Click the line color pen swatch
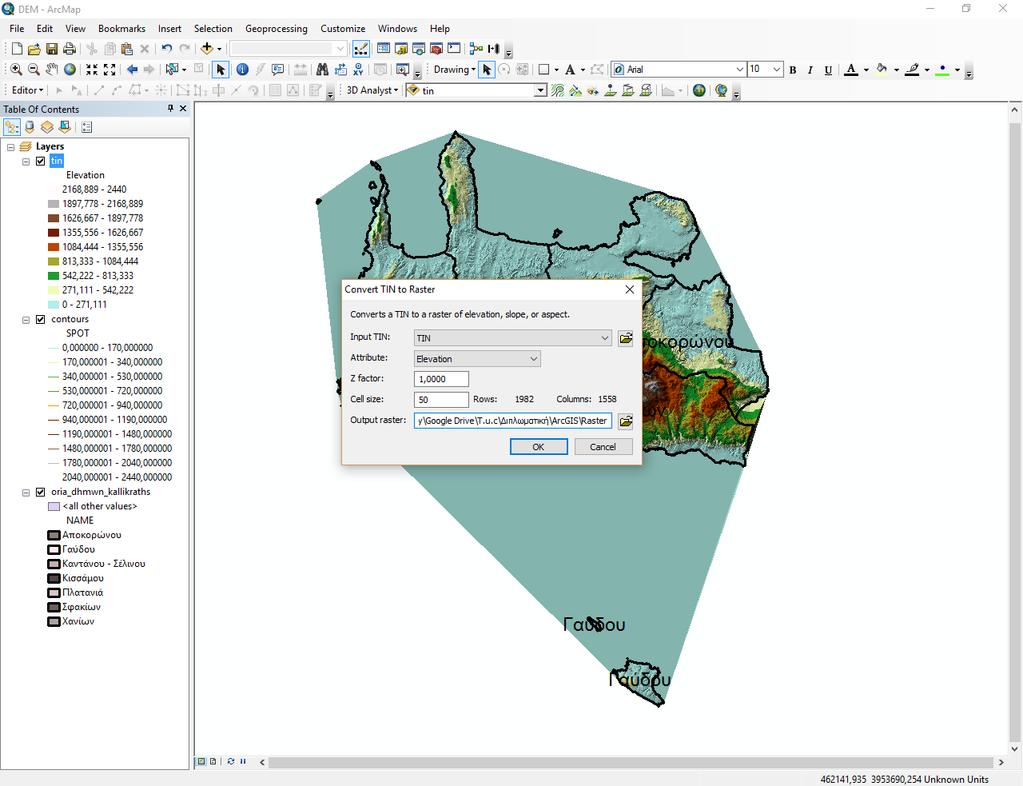 [912, 70]
